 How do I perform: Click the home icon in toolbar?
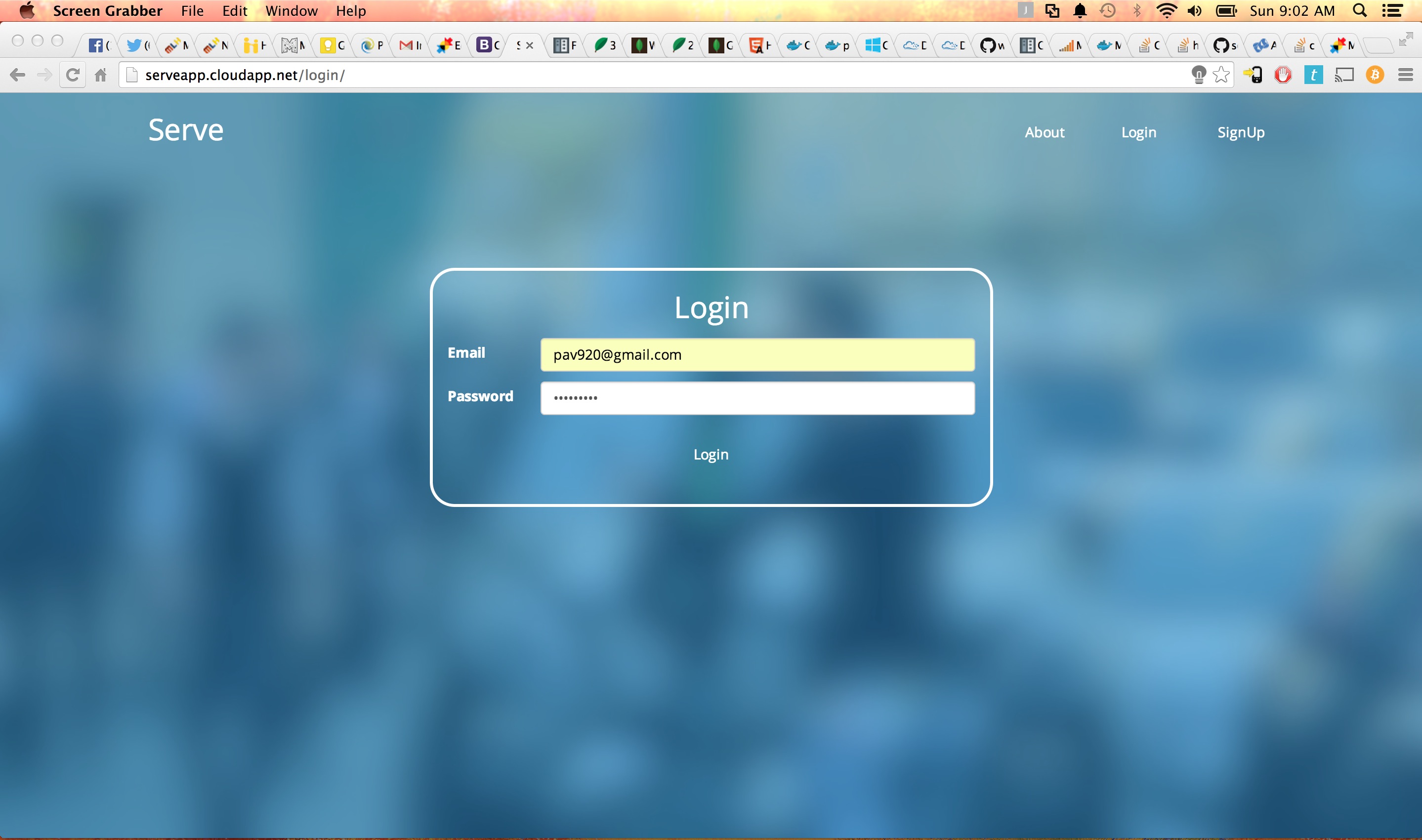(101, 75)
